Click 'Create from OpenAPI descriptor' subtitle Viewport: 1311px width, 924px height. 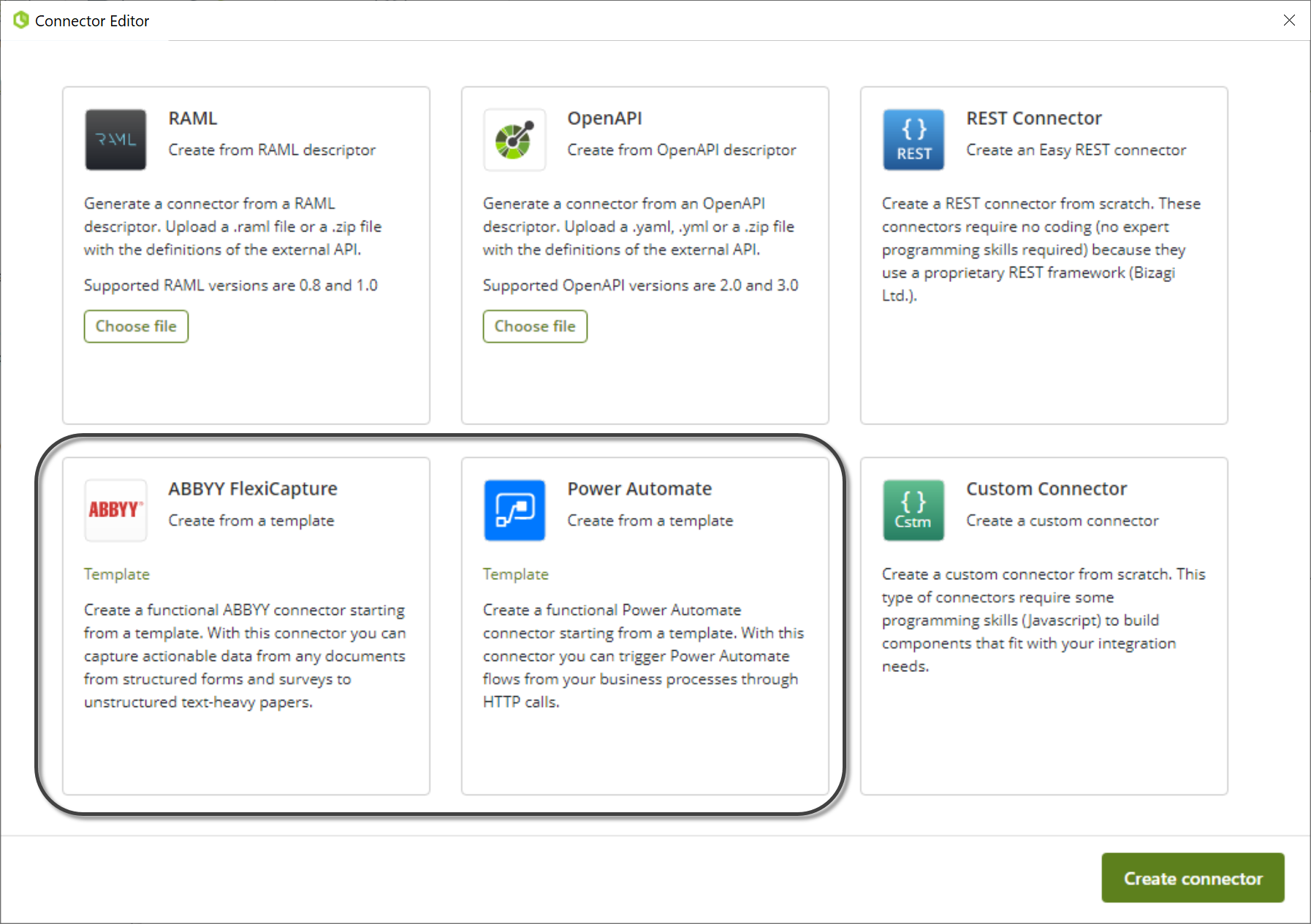[x=682, y=150]
